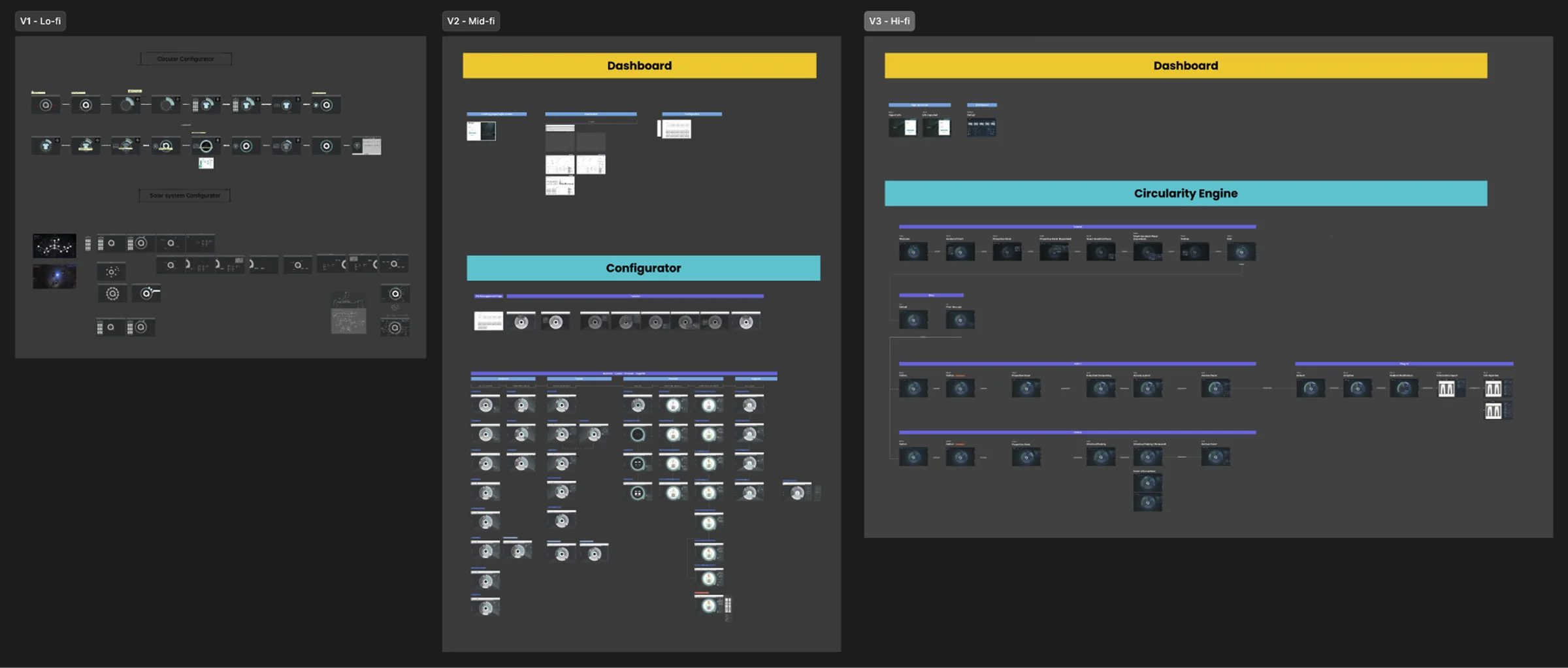1568x668 pixels.
Task: Click the Circularity Engine header banner
Action: 1186,193
